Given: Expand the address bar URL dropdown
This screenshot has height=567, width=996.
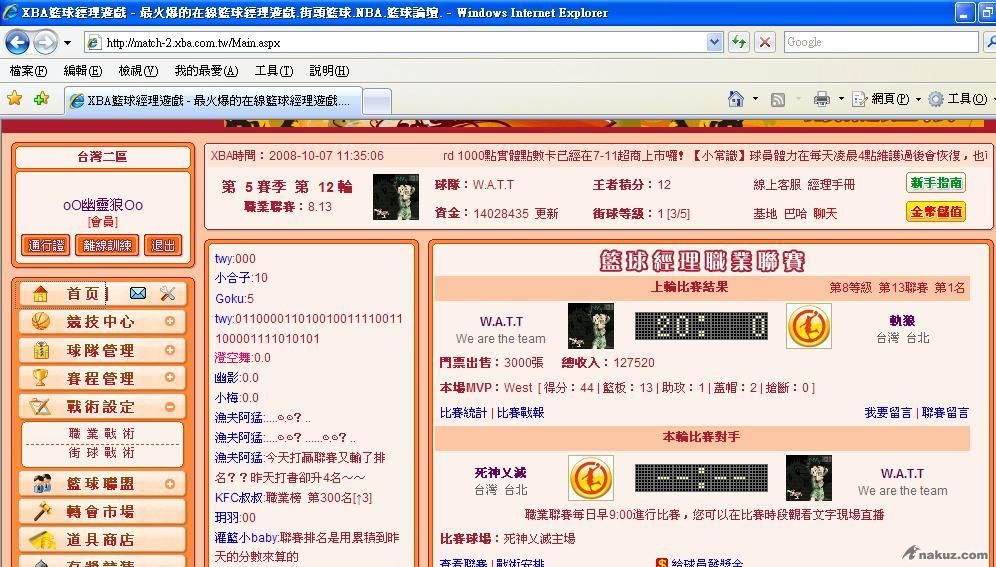Looking at the screenshot, I should pyautogui.click(x=714, y=43).
